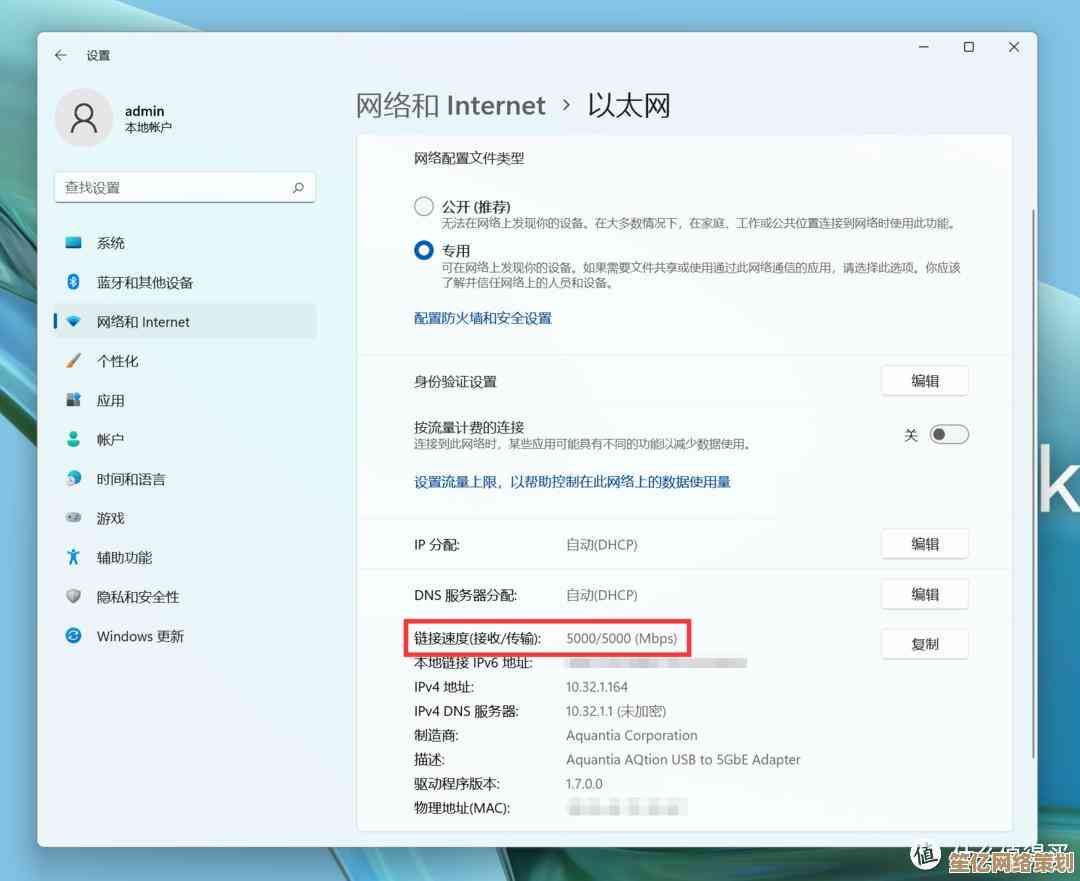Open Apps settings icon in sidebar
This screenshot has height=881, width=1080.
73,400
